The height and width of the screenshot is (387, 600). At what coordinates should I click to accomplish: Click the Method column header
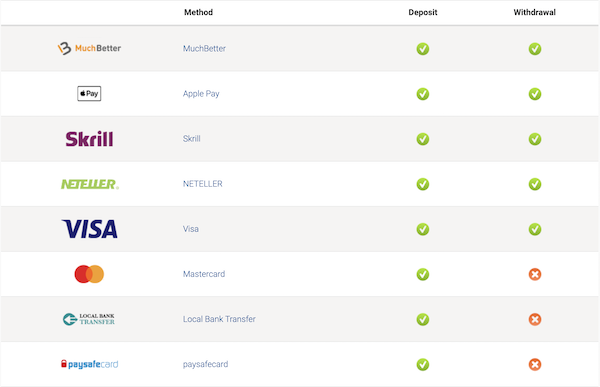click(198, 12)
